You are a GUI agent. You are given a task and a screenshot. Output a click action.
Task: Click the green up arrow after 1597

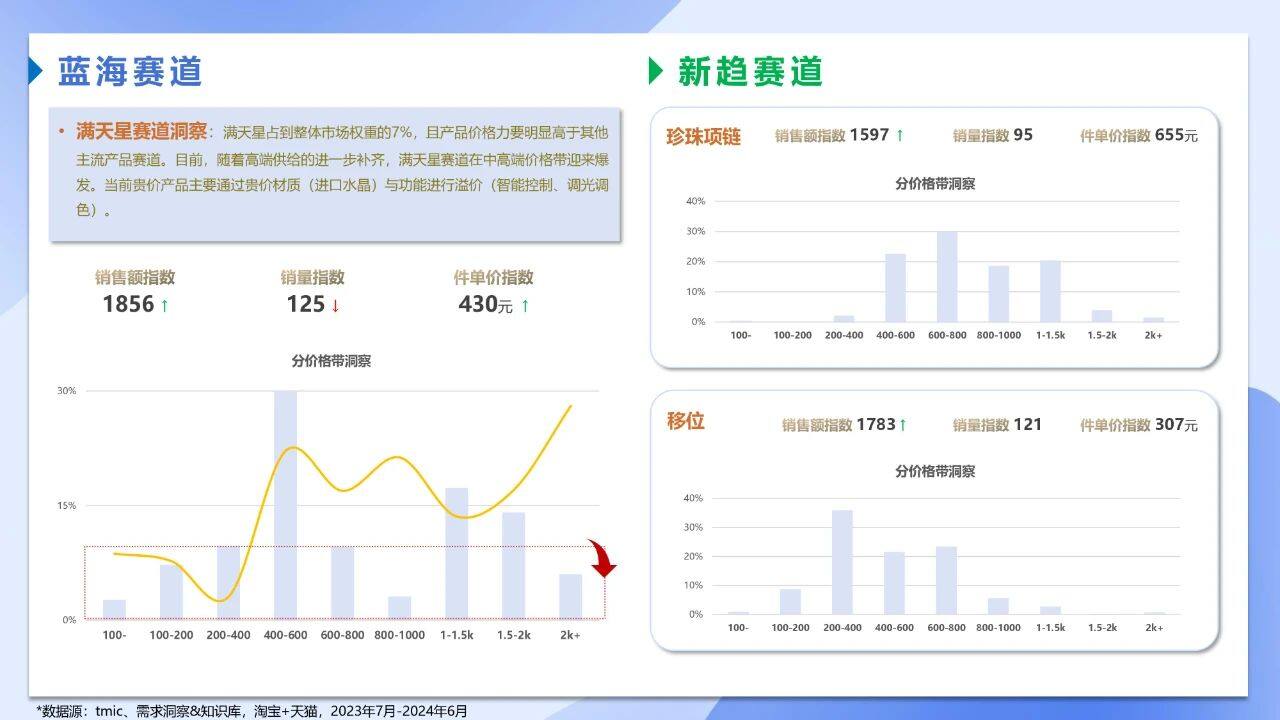point(899,135)
